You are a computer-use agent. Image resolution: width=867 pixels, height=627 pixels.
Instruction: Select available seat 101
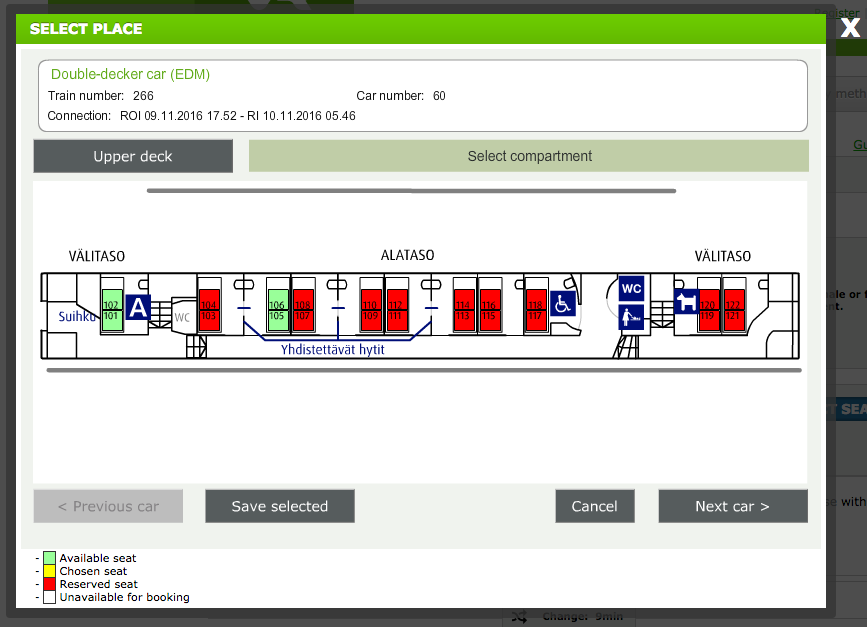pos(112,321)
